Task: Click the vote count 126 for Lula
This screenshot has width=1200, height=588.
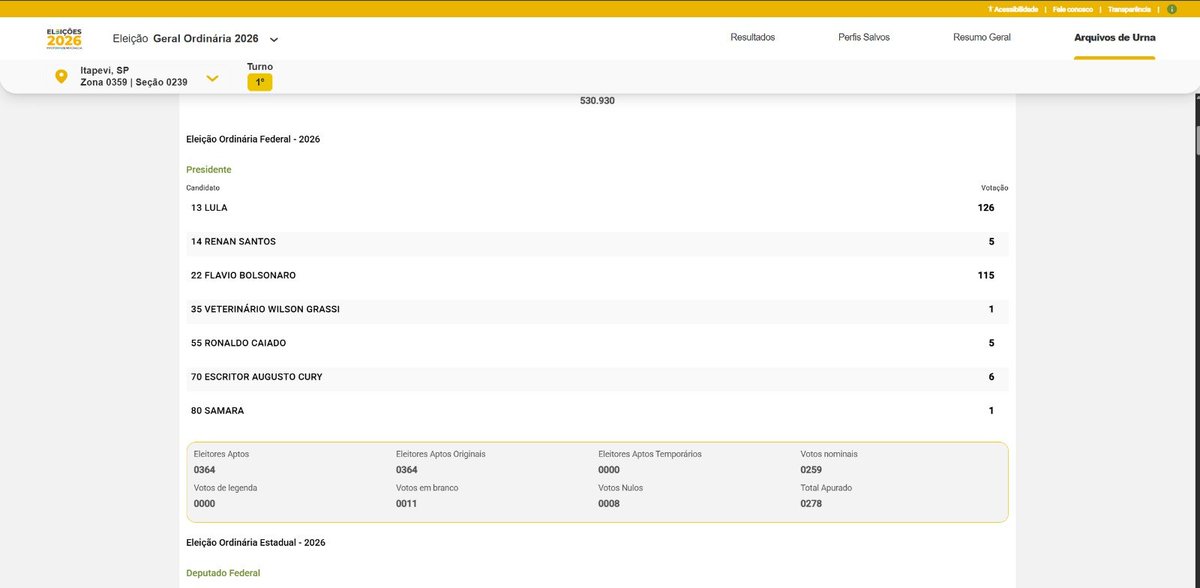Action: pos(986,208)
